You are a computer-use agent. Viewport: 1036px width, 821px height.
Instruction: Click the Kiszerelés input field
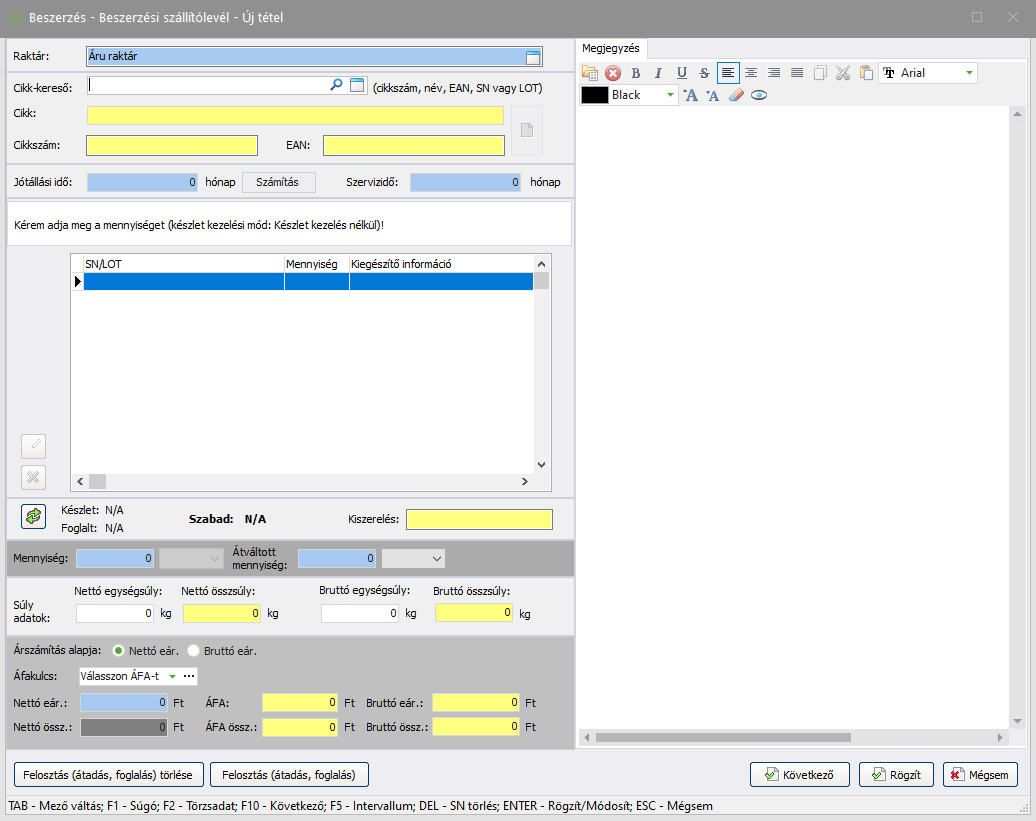click(x=479, y=520)
